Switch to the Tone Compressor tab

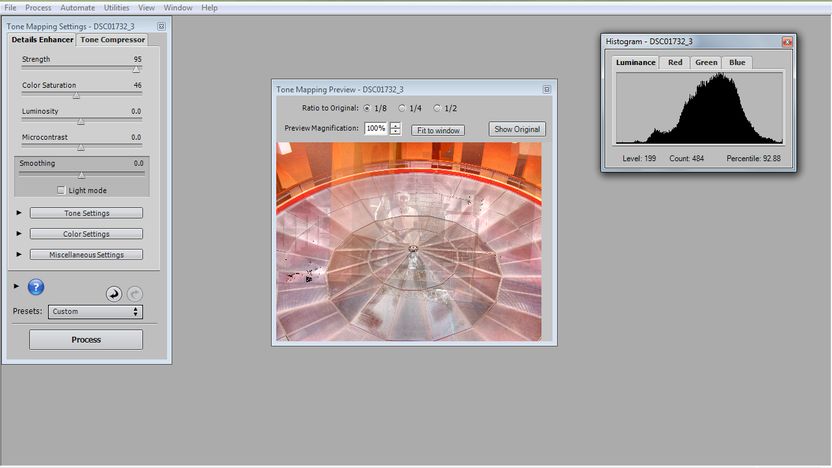112,40
